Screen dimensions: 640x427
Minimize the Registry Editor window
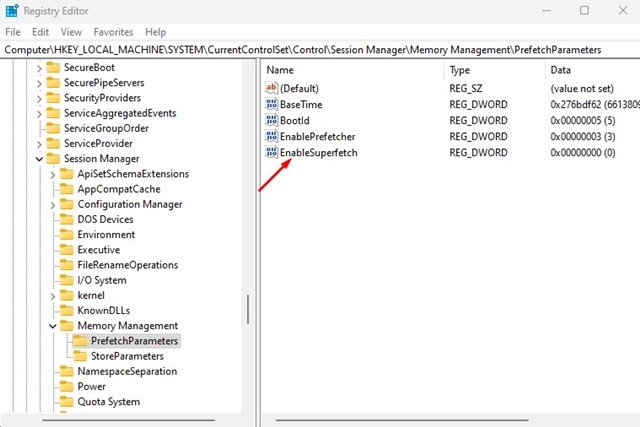point(547,10)
